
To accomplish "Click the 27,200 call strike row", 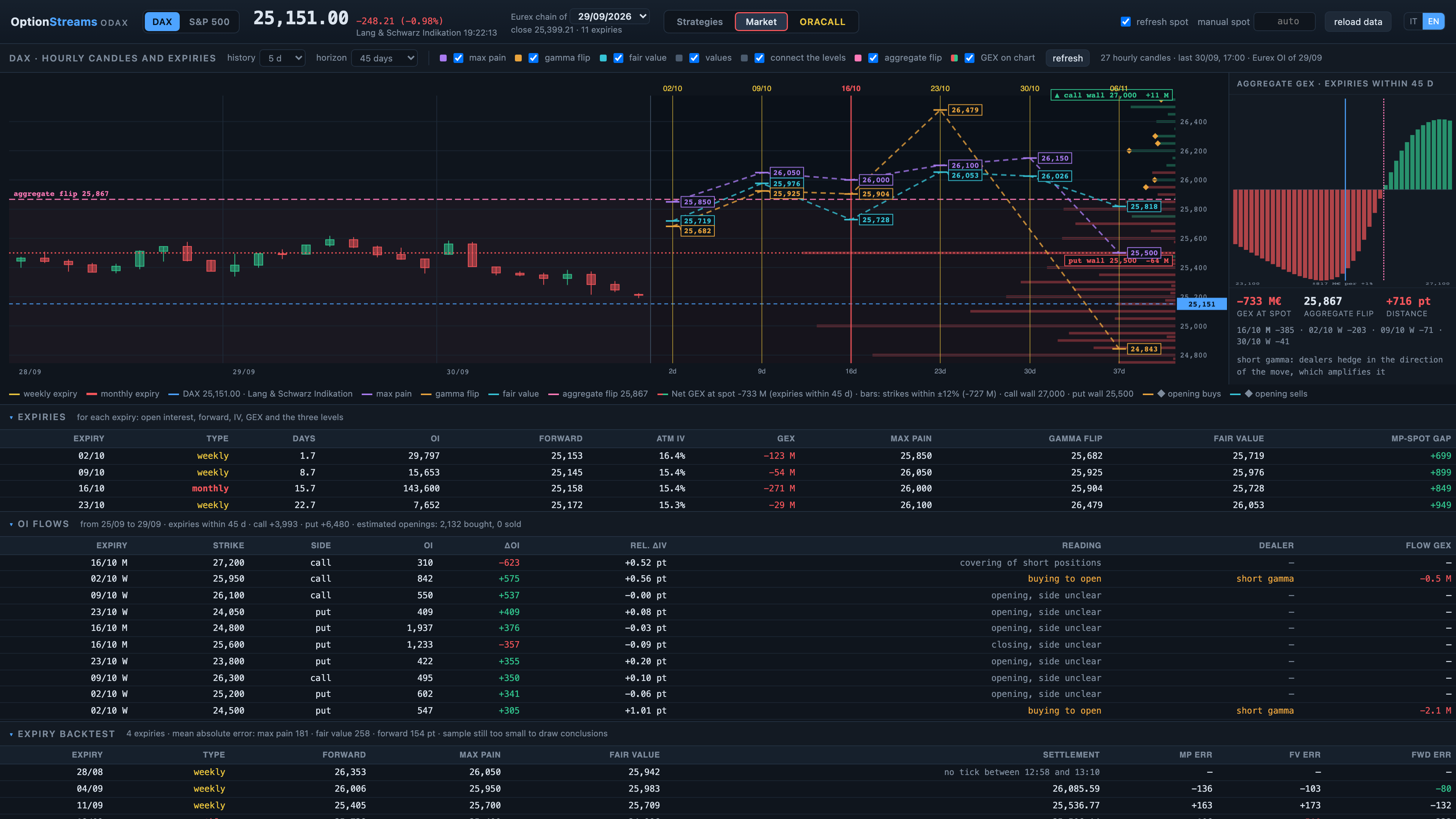I will (728, 562).
